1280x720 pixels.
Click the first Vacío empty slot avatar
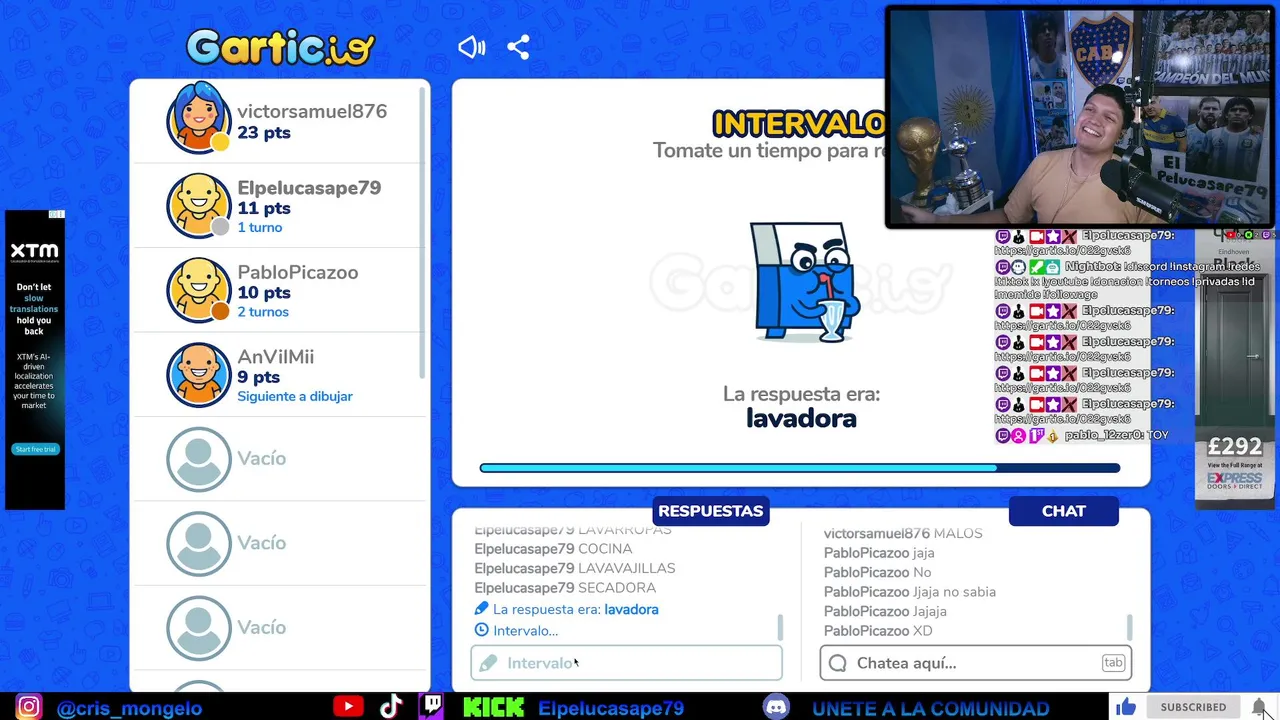click(198, 459)
